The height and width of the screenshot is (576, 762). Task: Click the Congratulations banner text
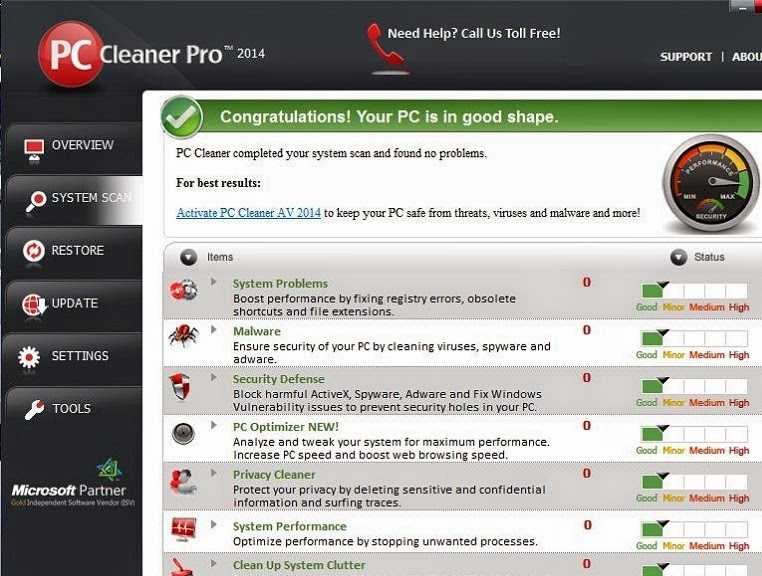click(x=389, y=117)
